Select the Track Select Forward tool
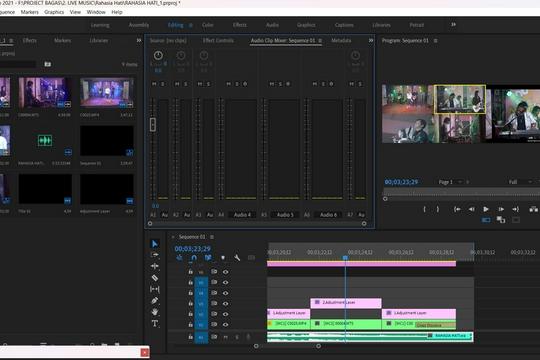Image resolution: width=540 pixels, height=360 pixels. pyautogui.click(x=155, y=255)
